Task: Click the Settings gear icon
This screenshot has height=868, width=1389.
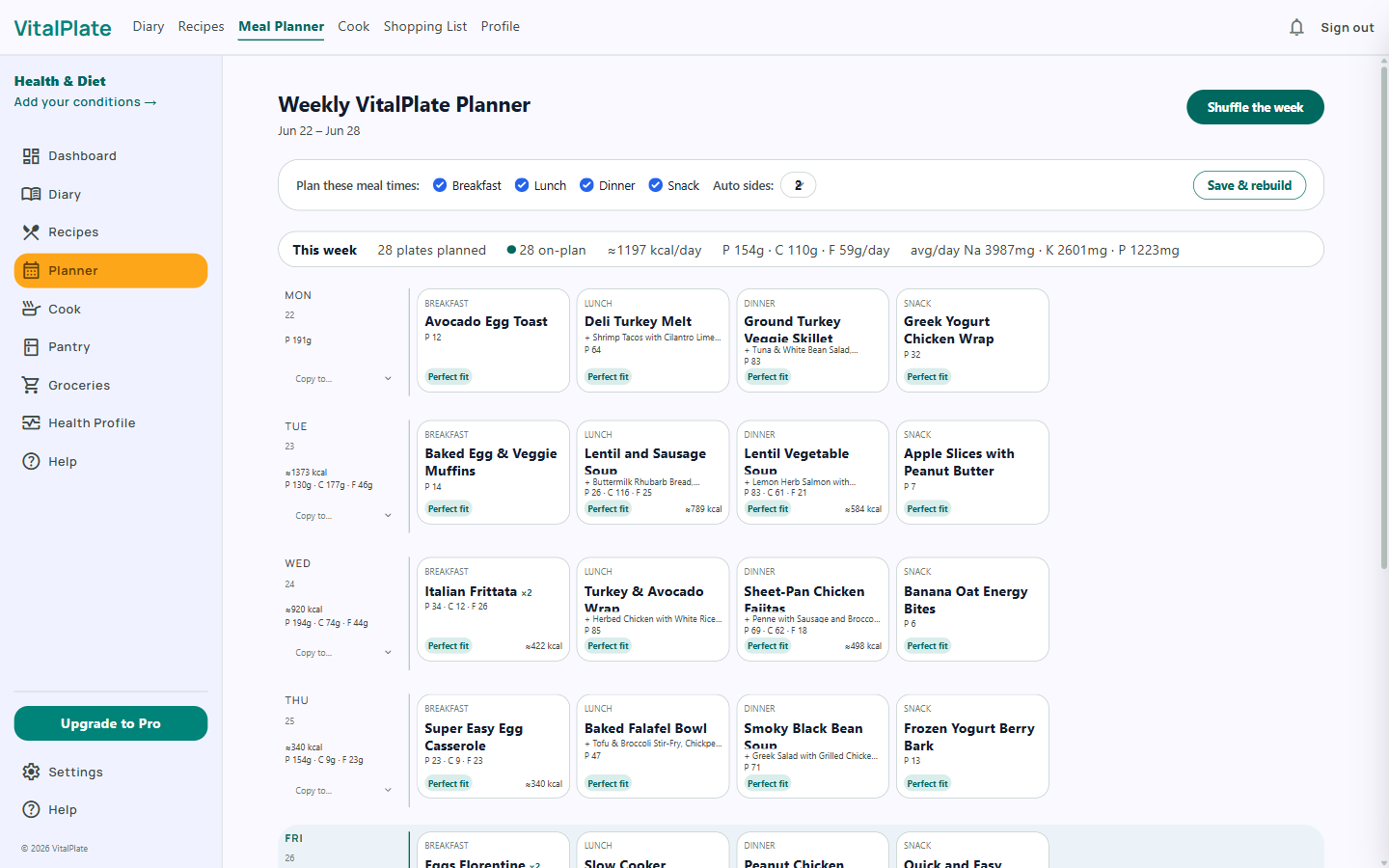Action: tap(31, 772)
